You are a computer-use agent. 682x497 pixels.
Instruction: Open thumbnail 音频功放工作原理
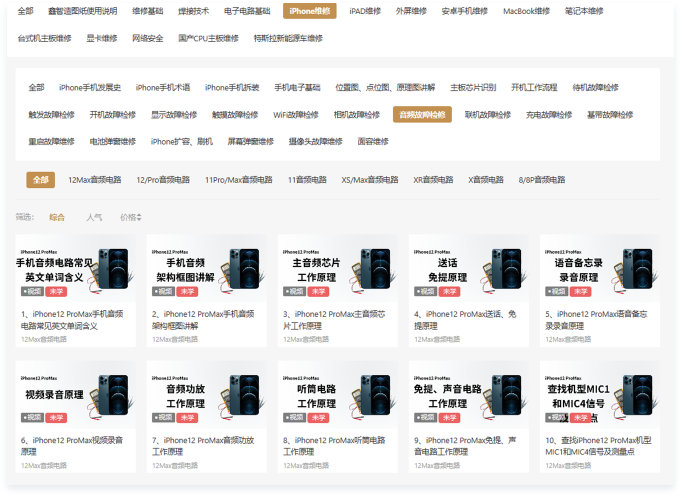(x=207, y=395)
